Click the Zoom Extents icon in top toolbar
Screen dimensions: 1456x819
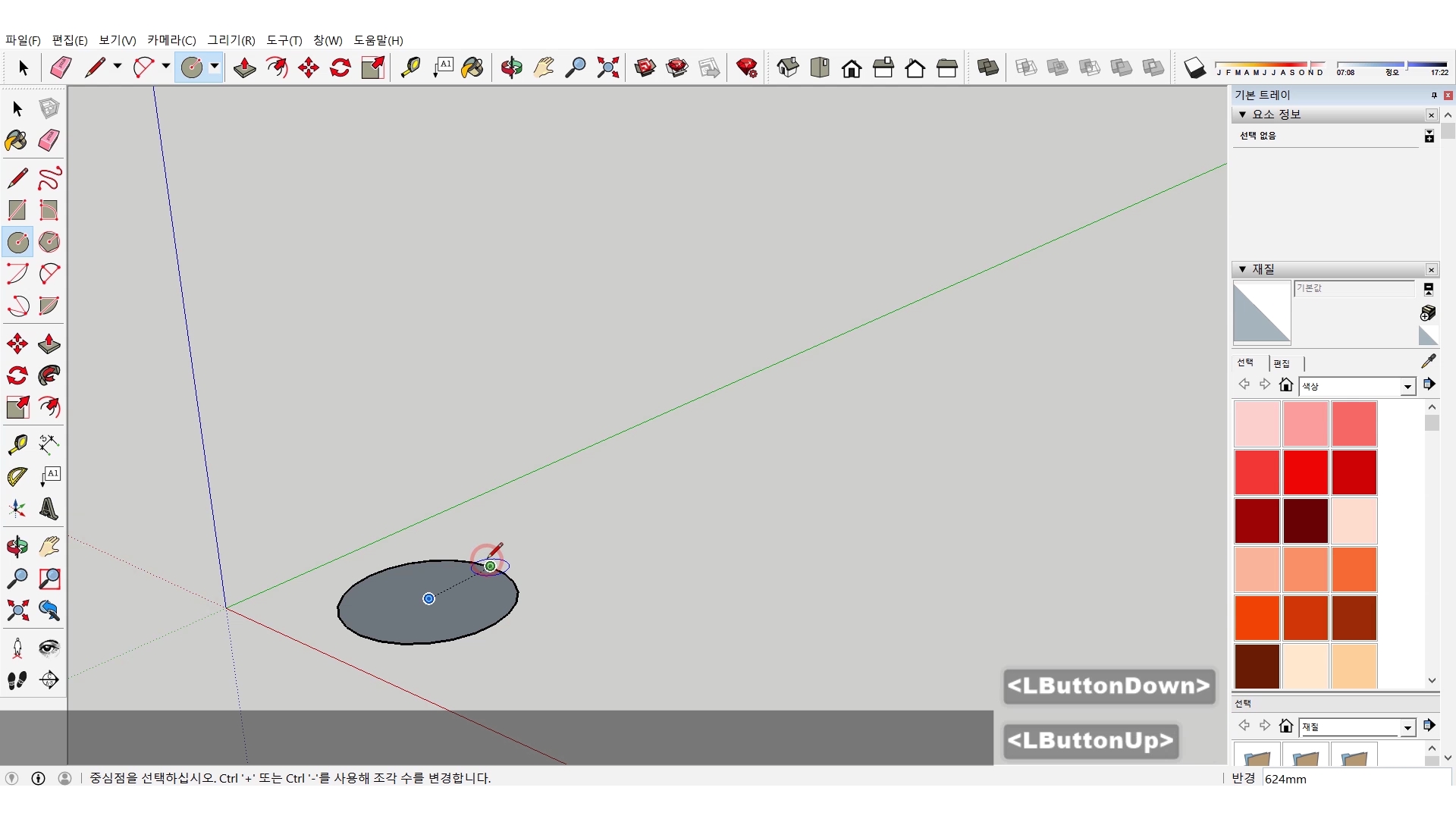point(607,68)
